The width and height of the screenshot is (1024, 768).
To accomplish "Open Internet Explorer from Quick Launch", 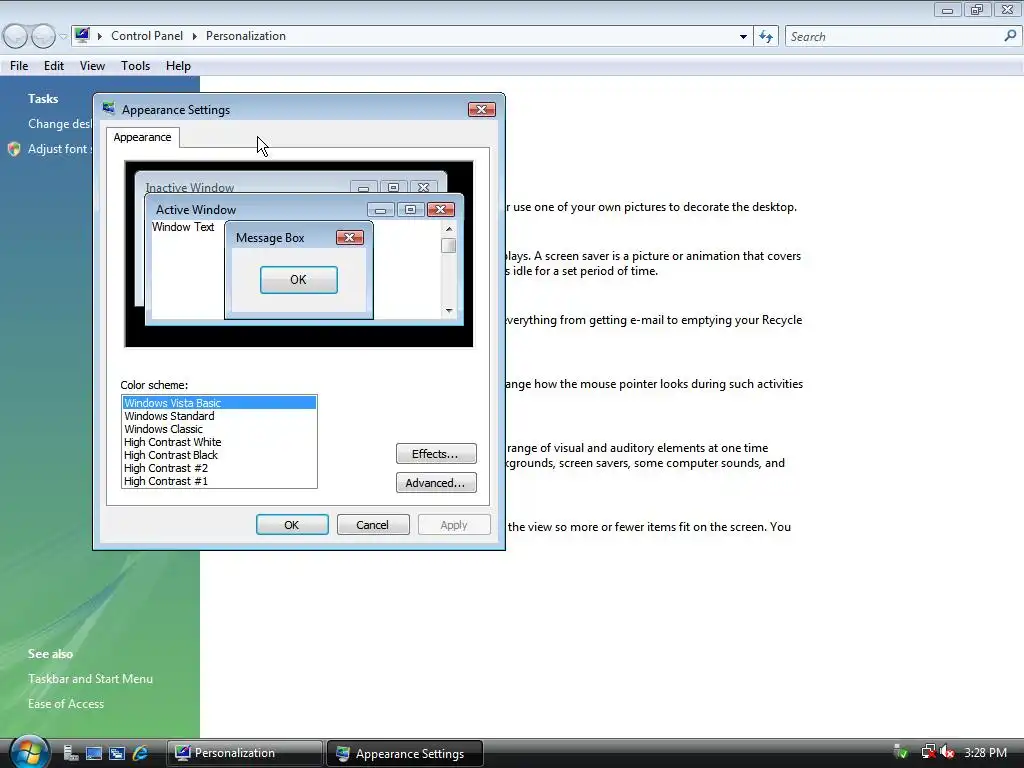I will 140,753.
